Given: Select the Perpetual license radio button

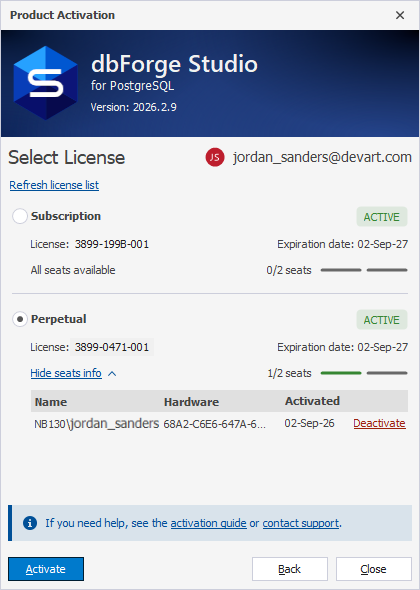Looking at the screenshot, I should 20,319.
